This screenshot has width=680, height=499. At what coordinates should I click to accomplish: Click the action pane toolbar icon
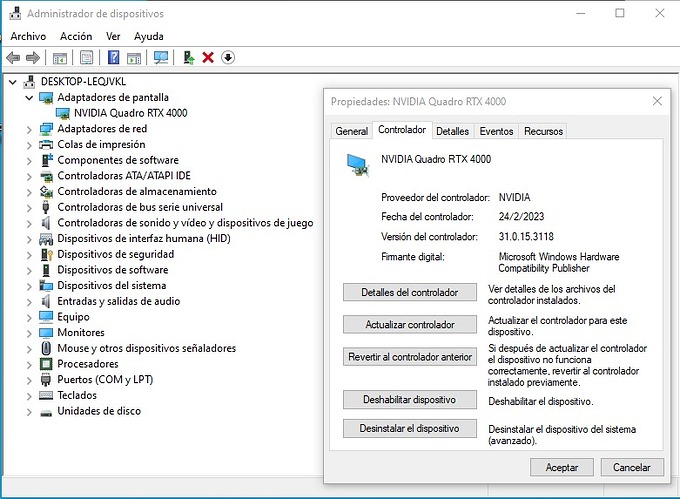pos(134,58)
